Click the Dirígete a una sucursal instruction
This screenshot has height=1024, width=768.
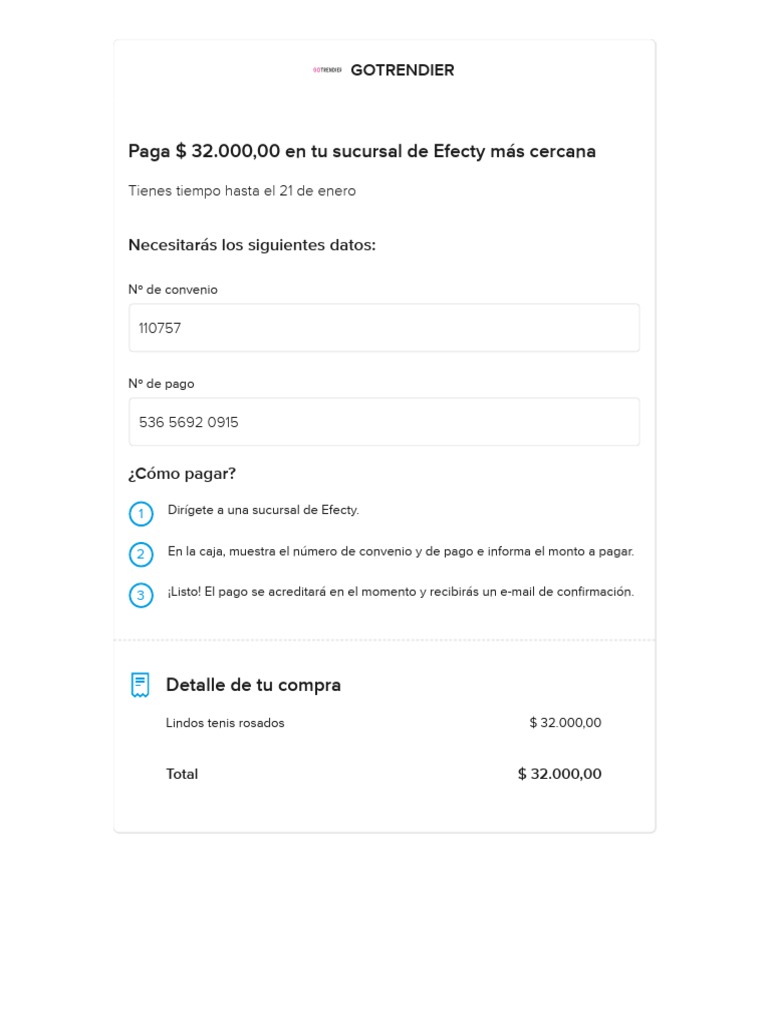click(263, 510)
